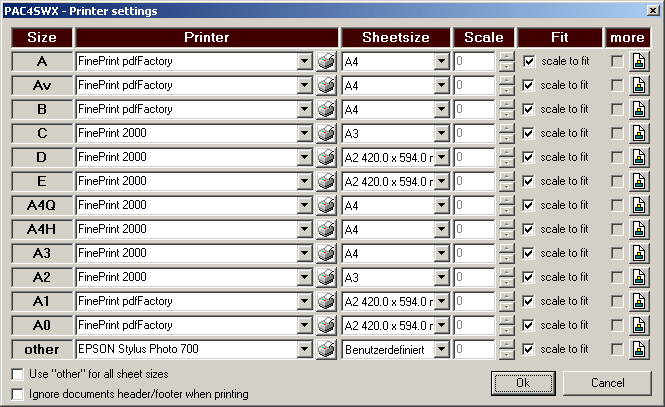
Task: Open printer properties icon for size A4Q
Action: click(x=326, y=206)
